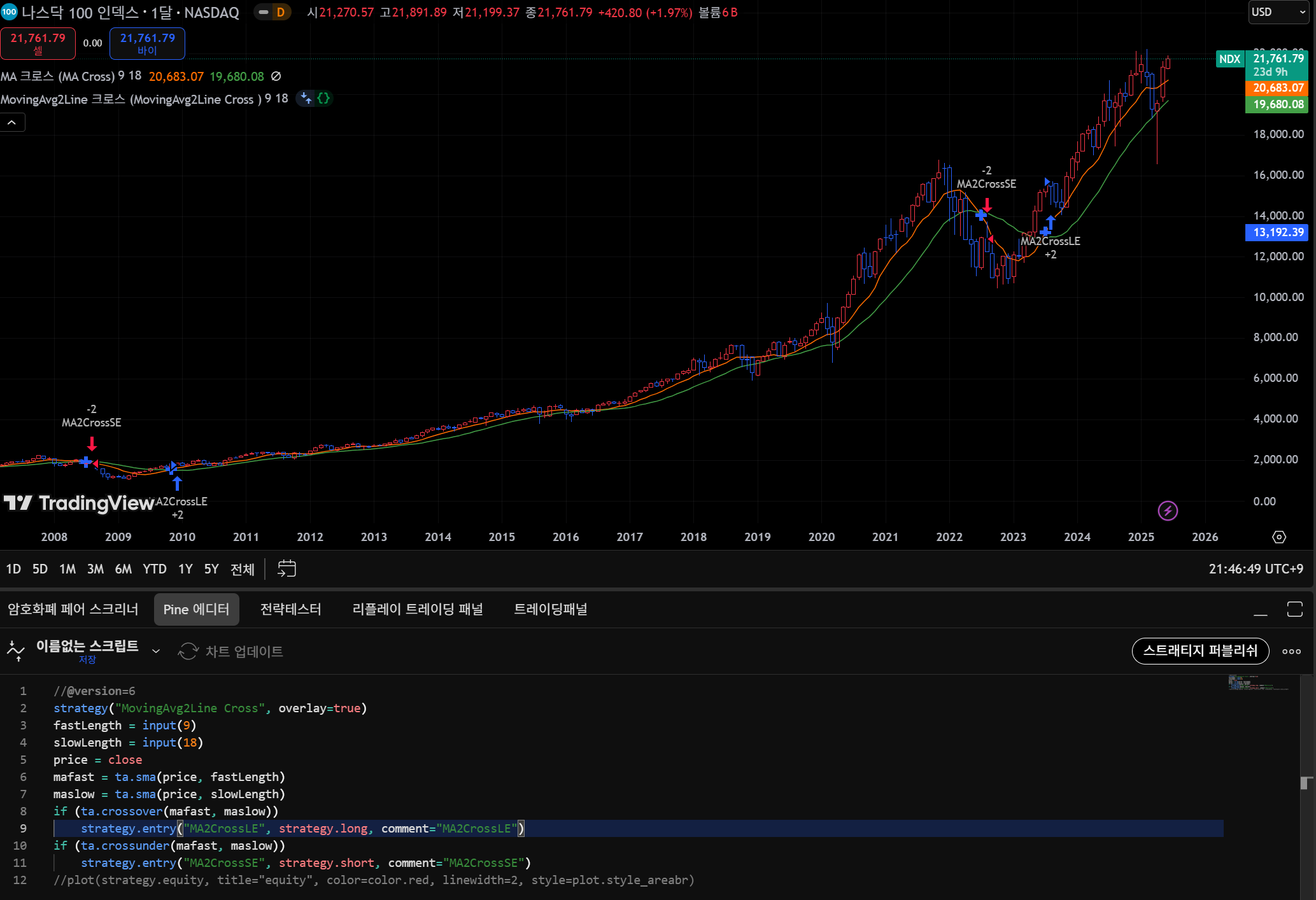Click the chart settings gear icon

[1278, 537]
